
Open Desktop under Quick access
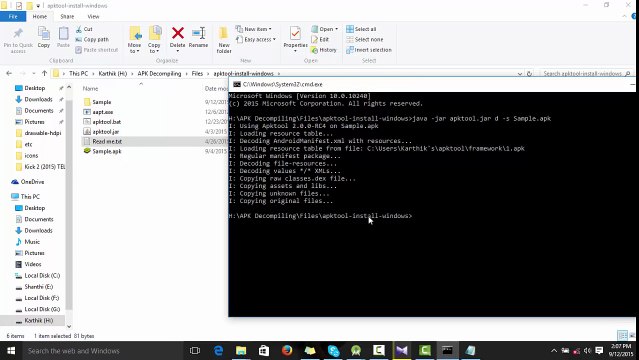35,88
